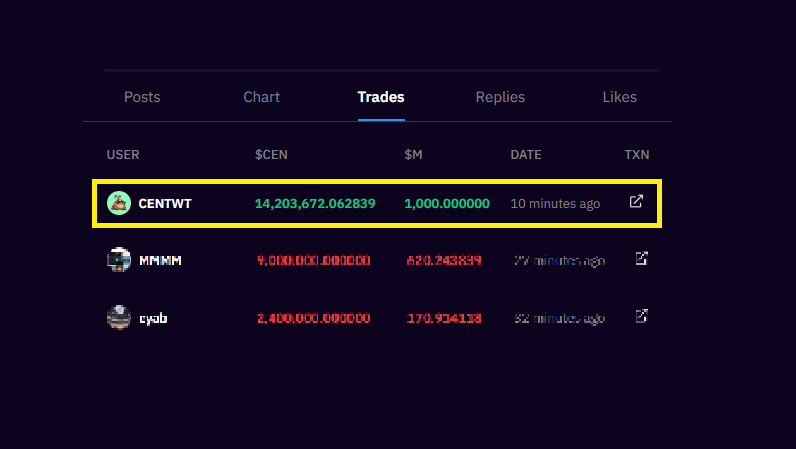Click the 14,203,672.062839 $CEN amount
The width and height of the screenshot is (796, 449).
[315, 204]
